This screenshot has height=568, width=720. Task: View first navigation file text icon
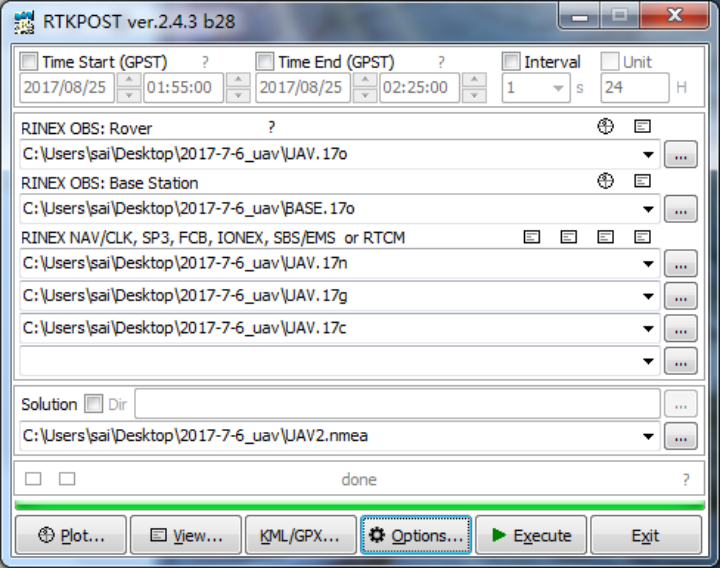pyautogui.click(x=532, y=237)
